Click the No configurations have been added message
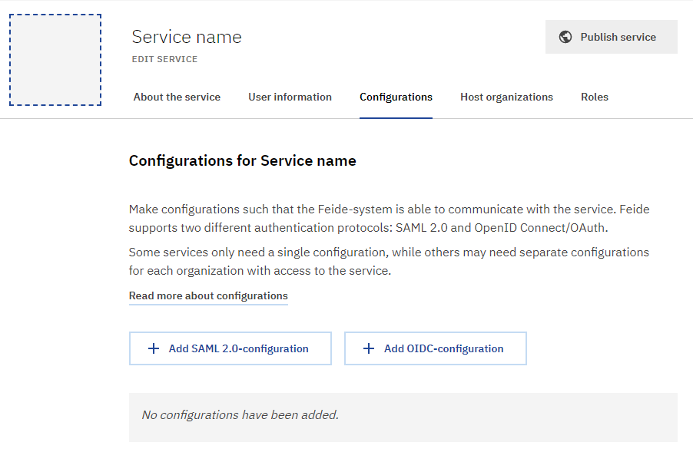Viewport: 693px width, 462px height. (x=240, y=415)
